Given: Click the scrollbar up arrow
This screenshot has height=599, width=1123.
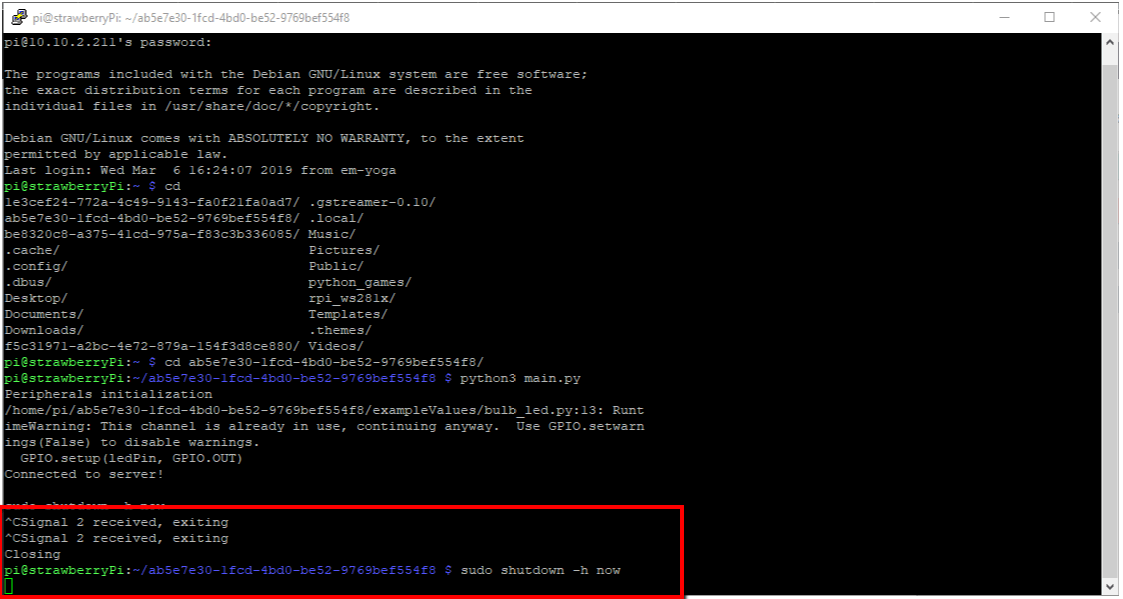Looking at the screenshot, I should (x=1110, y=42).
